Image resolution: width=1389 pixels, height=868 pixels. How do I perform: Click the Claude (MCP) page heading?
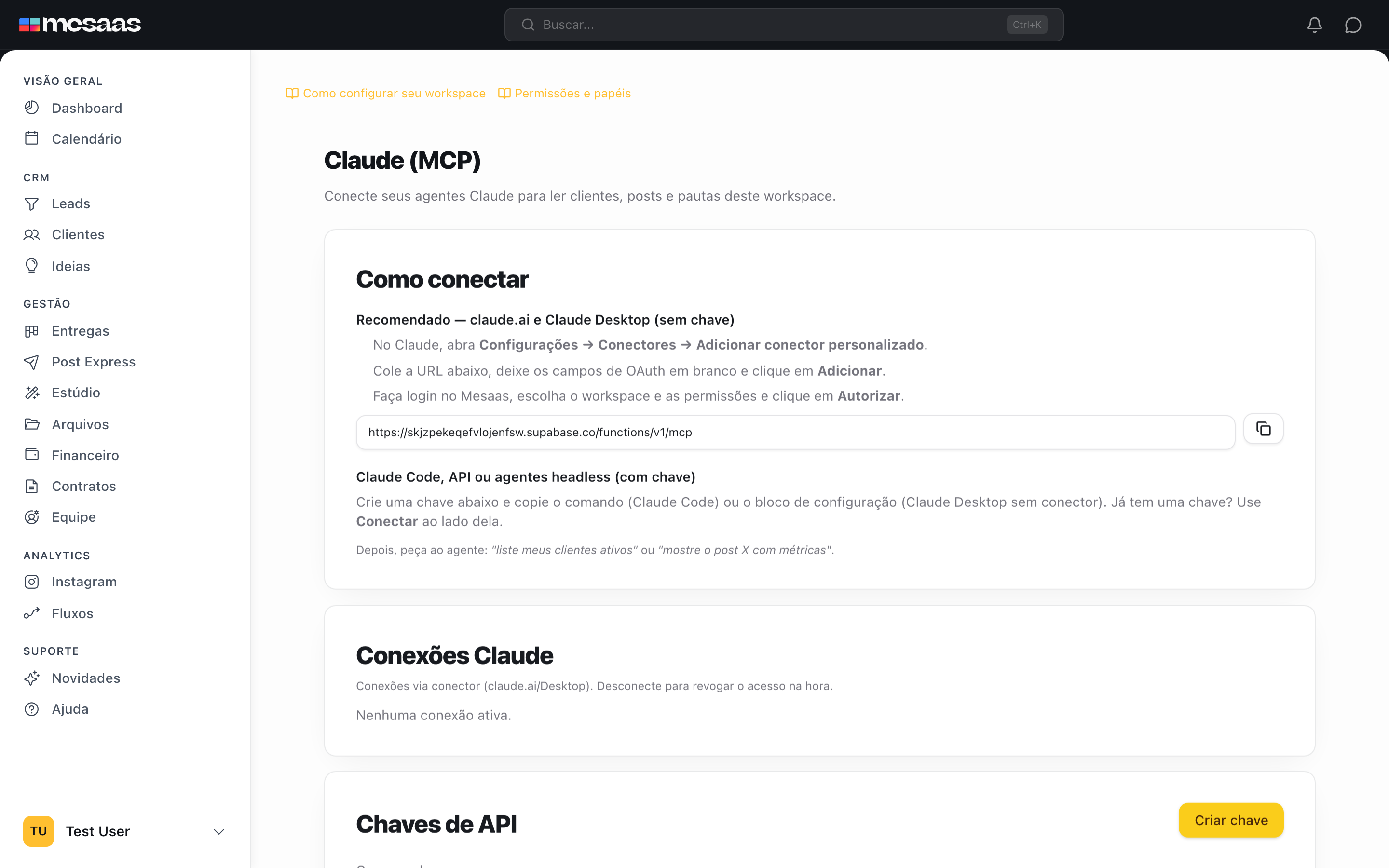pyautogui.click(x=402, y=161)
